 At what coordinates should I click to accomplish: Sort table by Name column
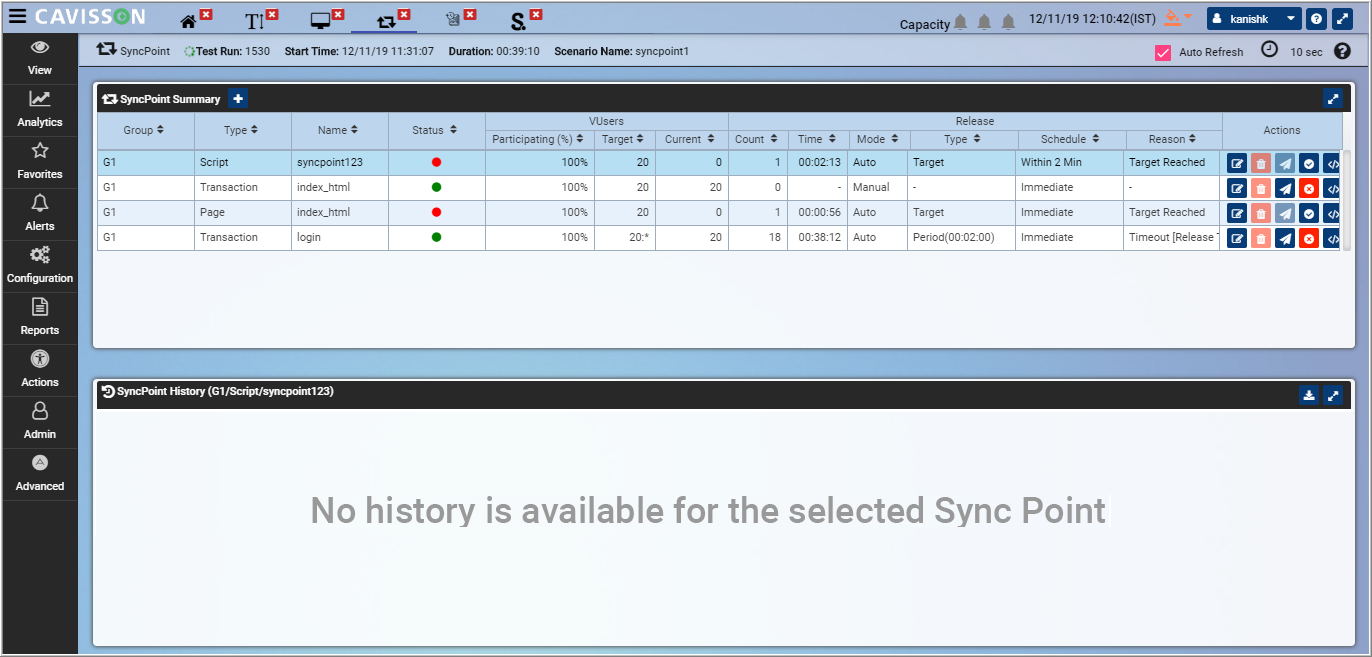339,130
